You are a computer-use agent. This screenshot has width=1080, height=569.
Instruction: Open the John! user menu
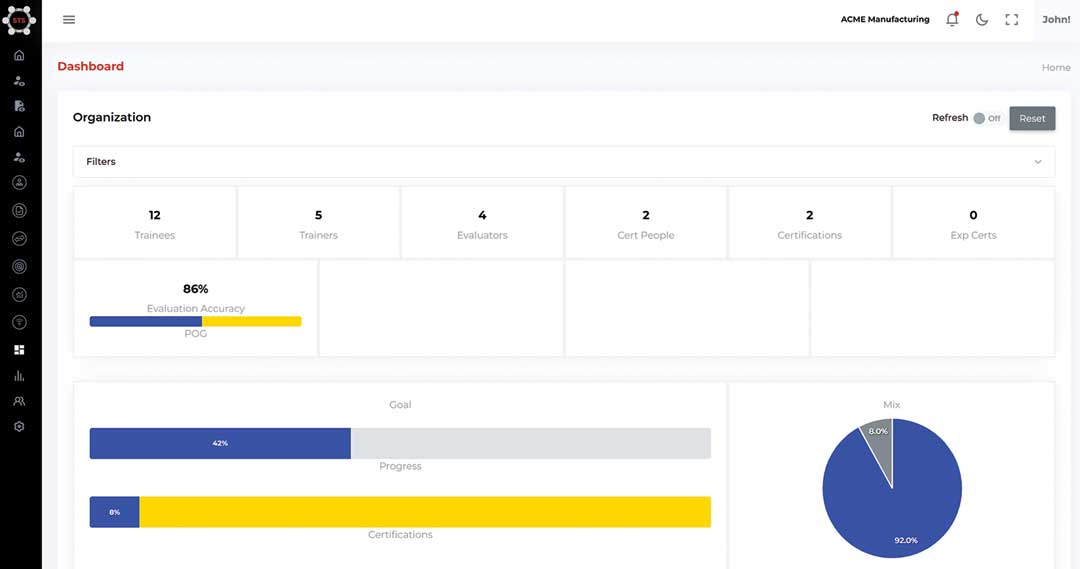click(1056, 20)
